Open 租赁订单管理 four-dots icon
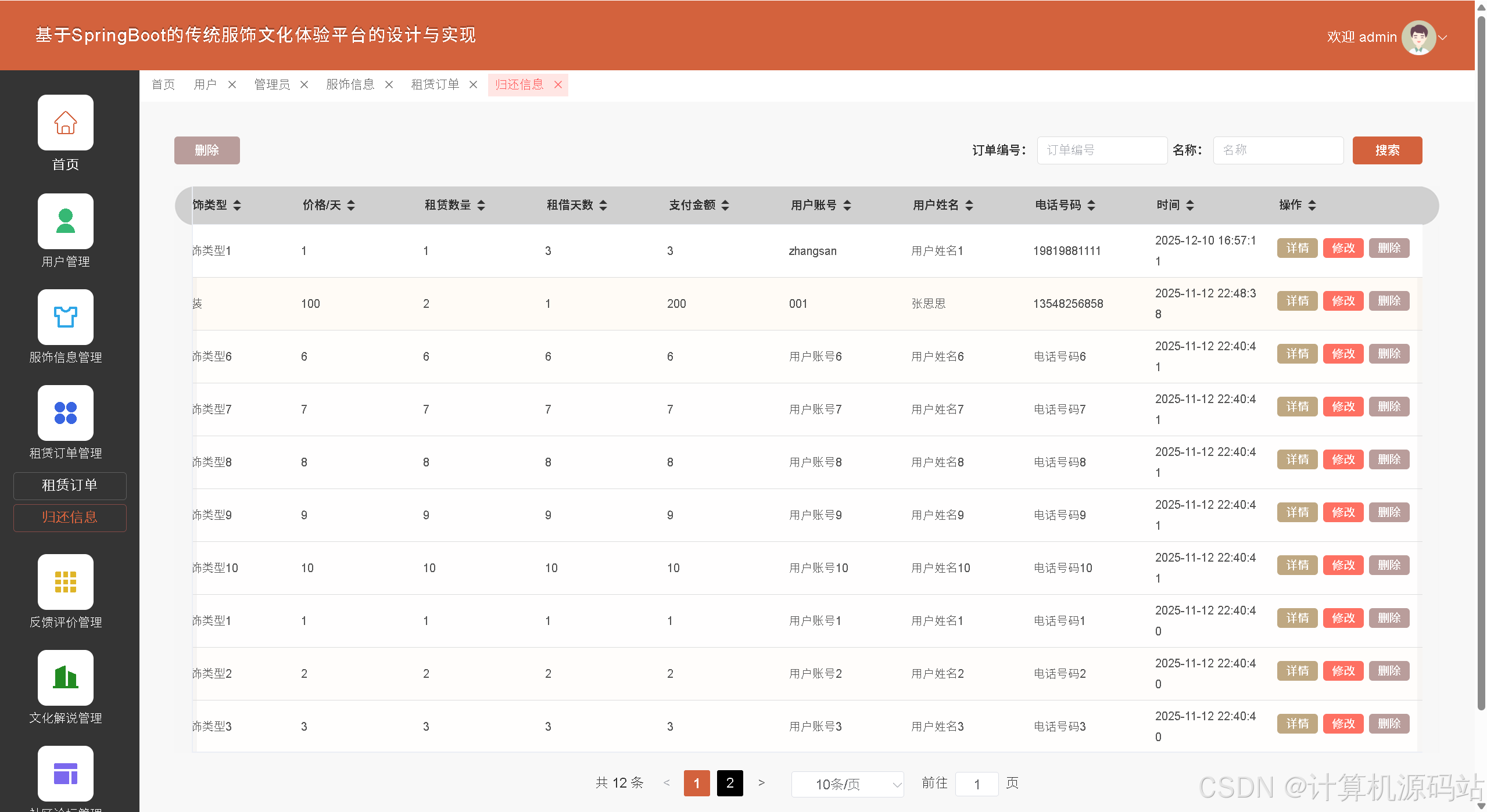Image resolution: width=1487 pixels, height=812 pixels. 65,413
